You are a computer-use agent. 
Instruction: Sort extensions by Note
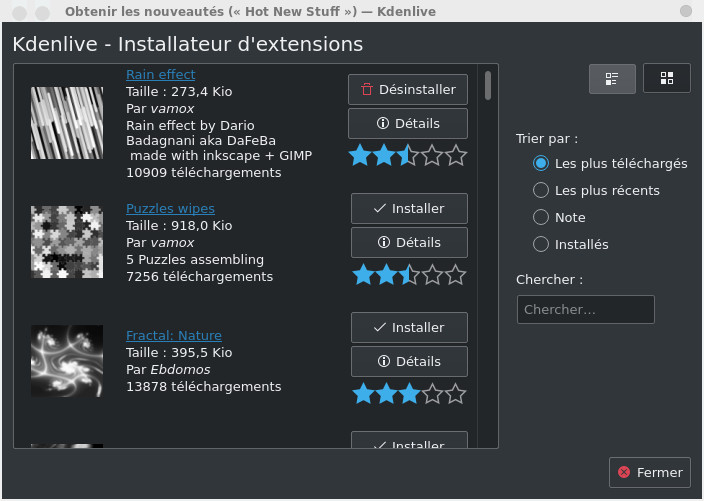559,217
